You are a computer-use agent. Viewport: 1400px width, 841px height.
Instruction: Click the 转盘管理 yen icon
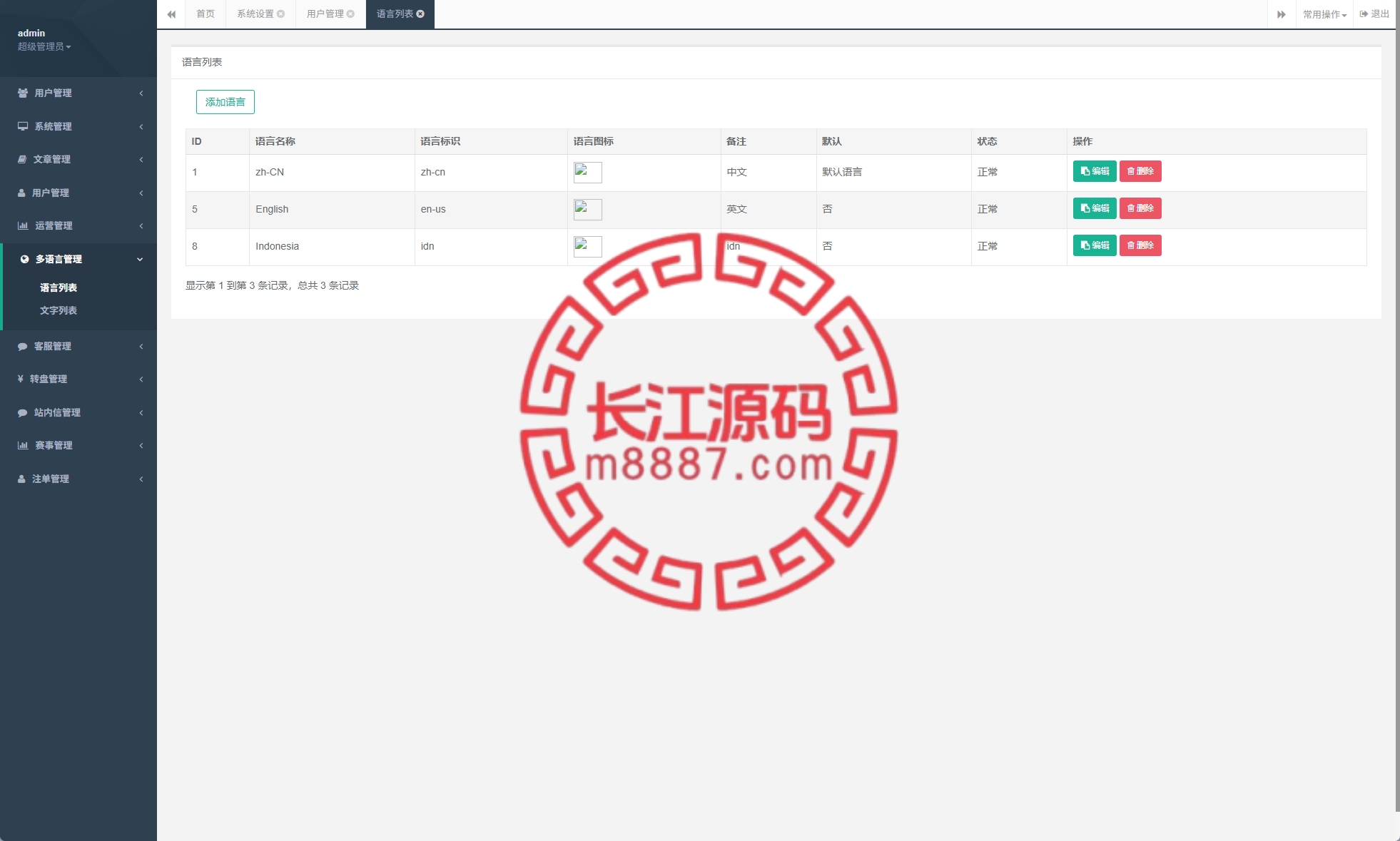(x=21, y=379)
